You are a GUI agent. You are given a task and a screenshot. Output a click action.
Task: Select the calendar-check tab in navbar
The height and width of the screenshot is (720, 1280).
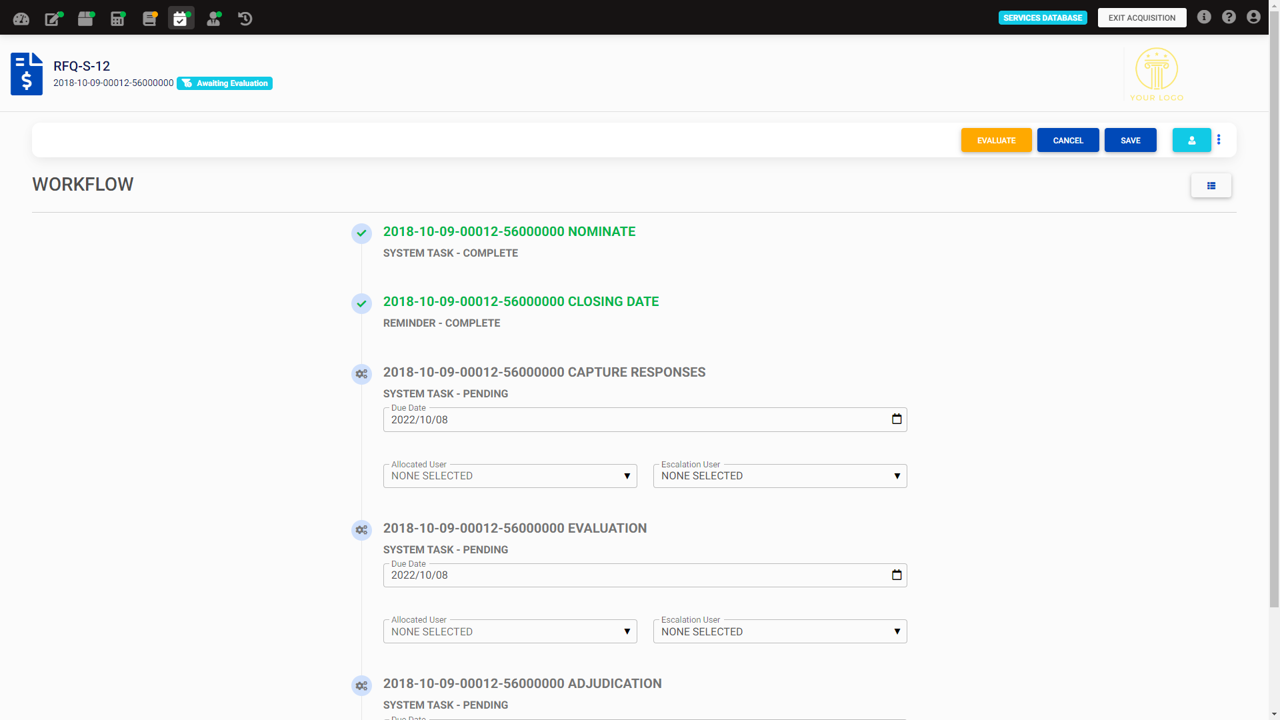pyautogui.click(x=181, y=18)
